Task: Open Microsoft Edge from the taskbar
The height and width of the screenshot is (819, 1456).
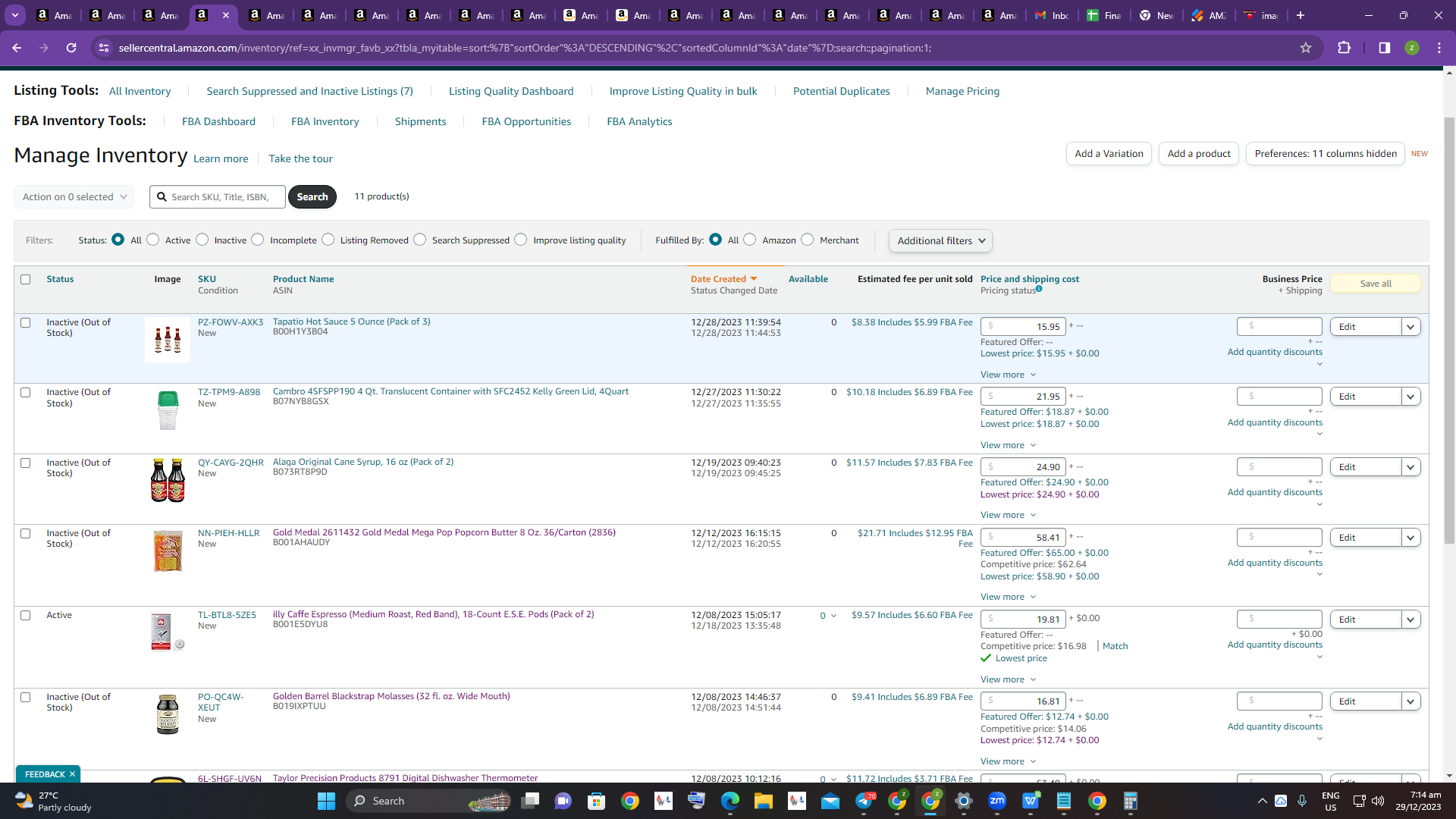Action: [730, 801]
